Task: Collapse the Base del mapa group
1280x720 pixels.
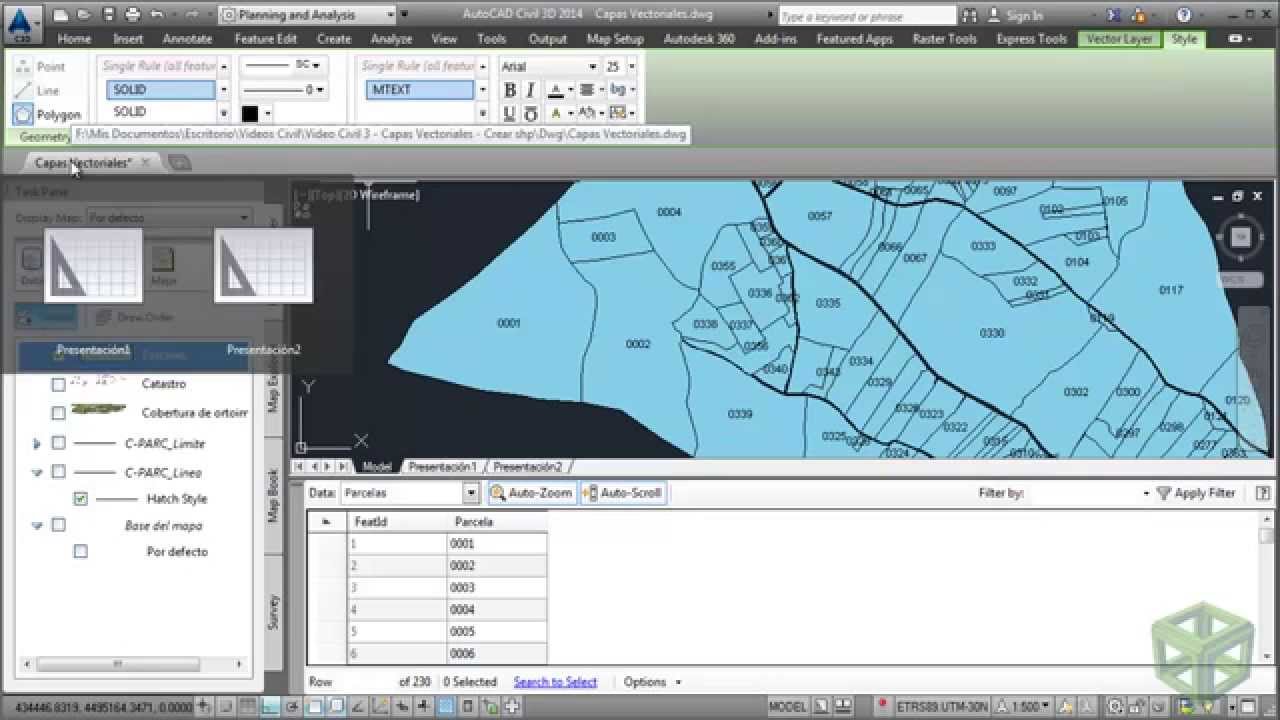Action: point(37,525)
